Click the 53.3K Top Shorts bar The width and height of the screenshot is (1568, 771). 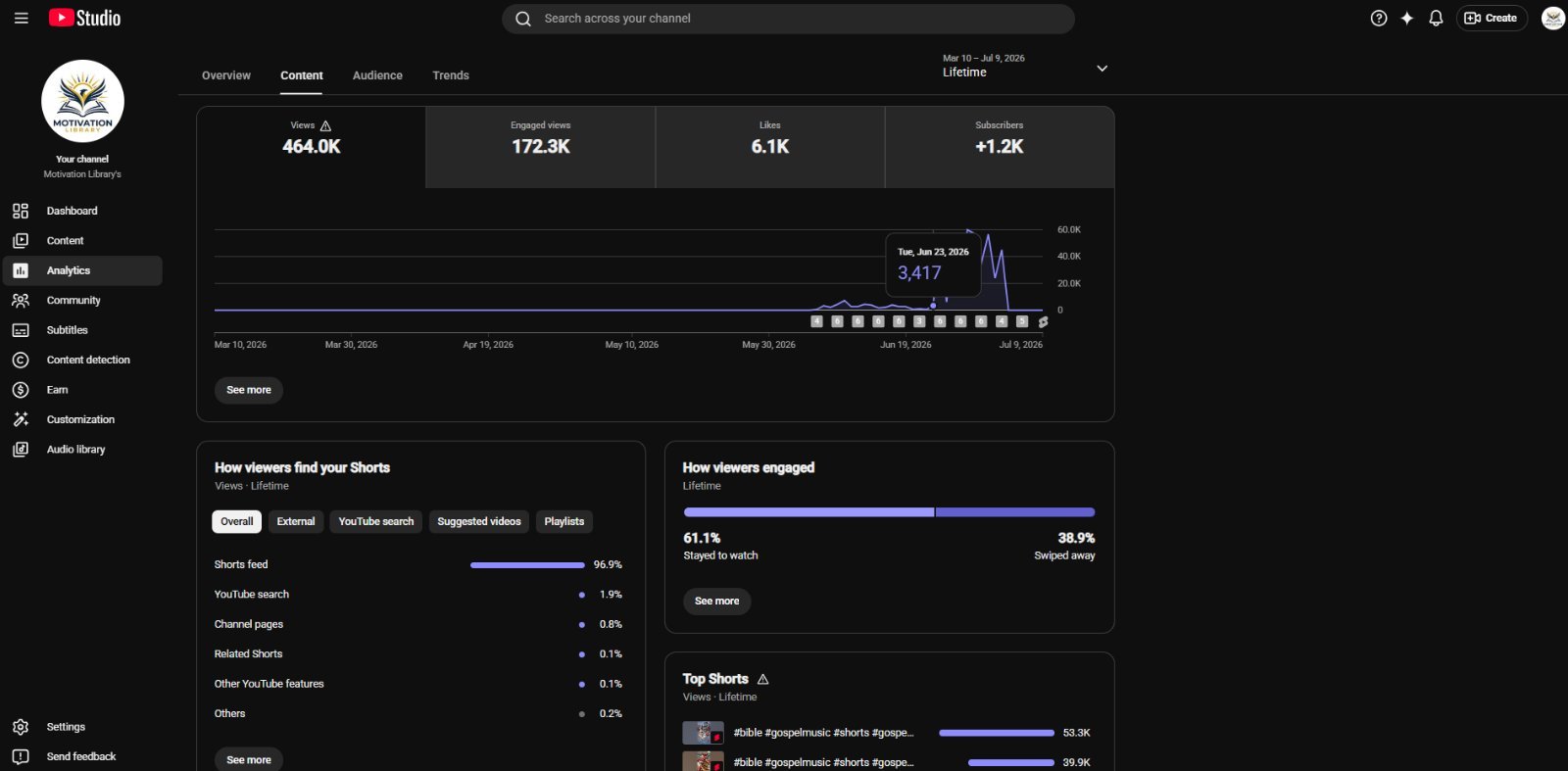click(997, 733)
